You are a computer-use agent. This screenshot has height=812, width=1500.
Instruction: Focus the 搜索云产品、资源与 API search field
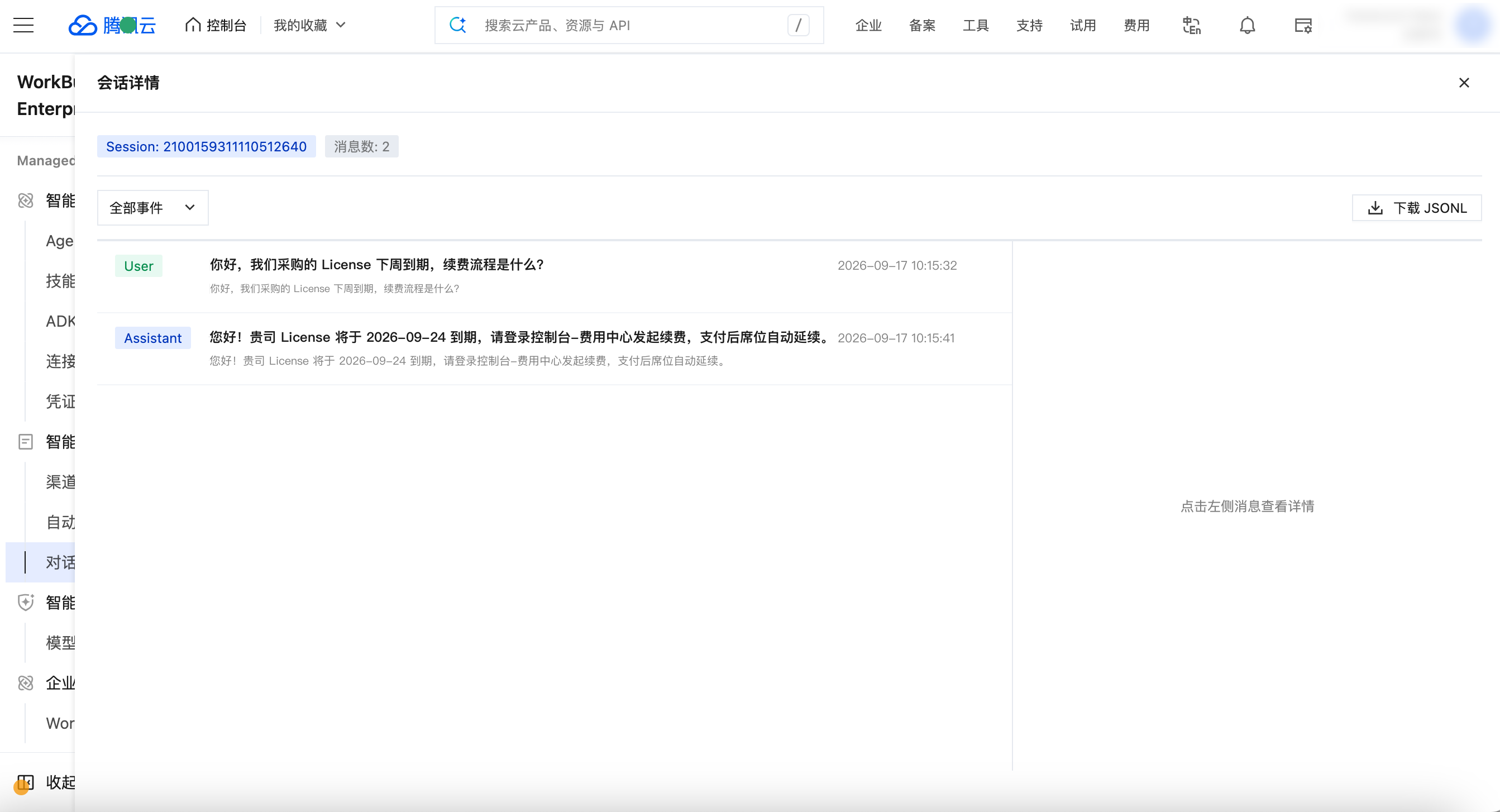(x=629, y=25)
